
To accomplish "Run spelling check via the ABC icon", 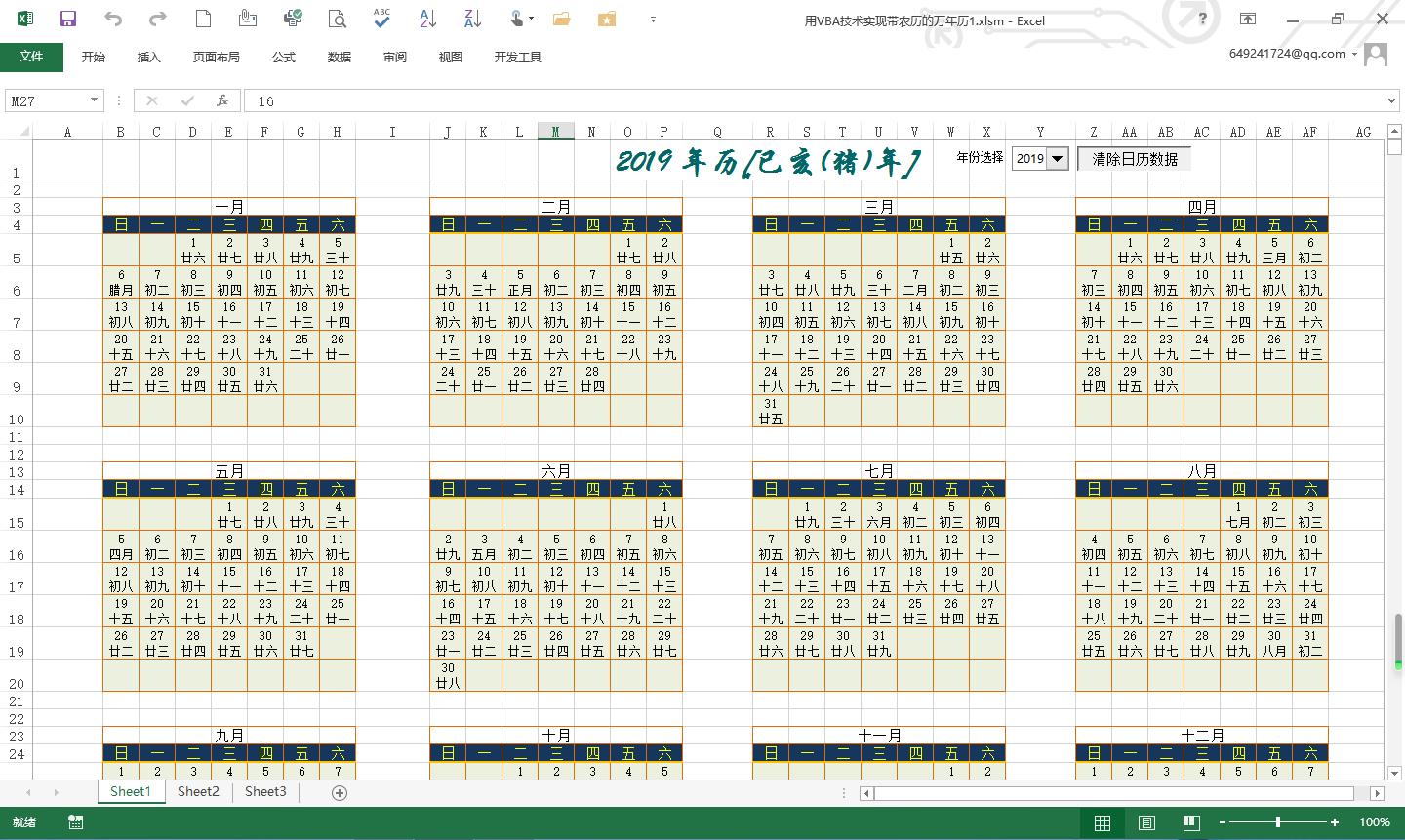I will coord(381,19).
